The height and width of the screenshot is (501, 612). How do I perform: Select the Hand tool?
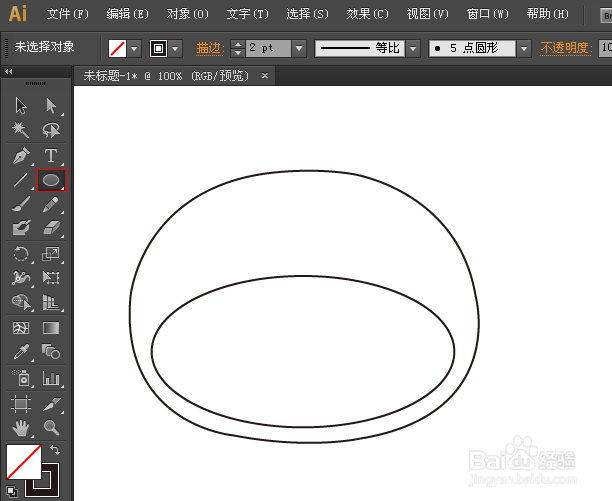tap(21, 428)
